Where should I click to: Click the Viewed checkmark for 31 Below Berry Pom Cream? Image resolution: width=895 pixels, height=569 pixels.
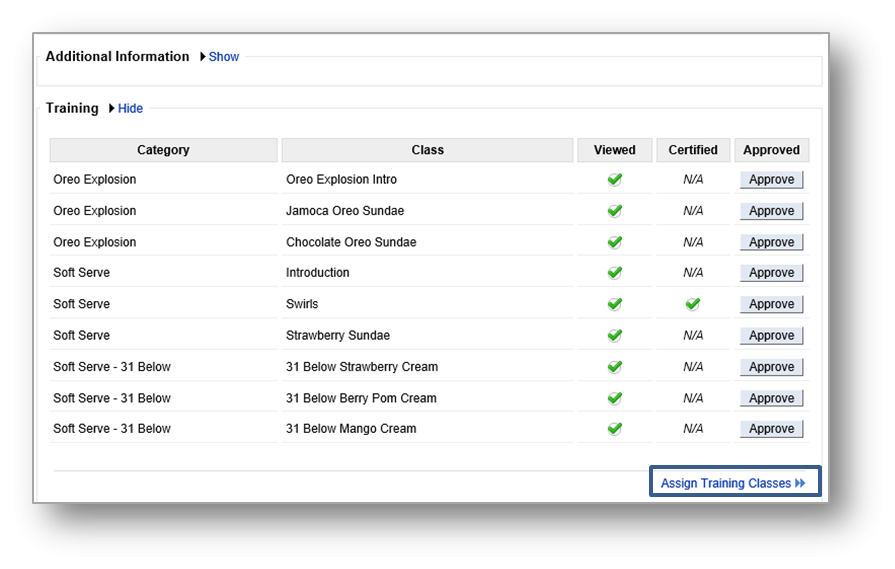tap(615, 398)
